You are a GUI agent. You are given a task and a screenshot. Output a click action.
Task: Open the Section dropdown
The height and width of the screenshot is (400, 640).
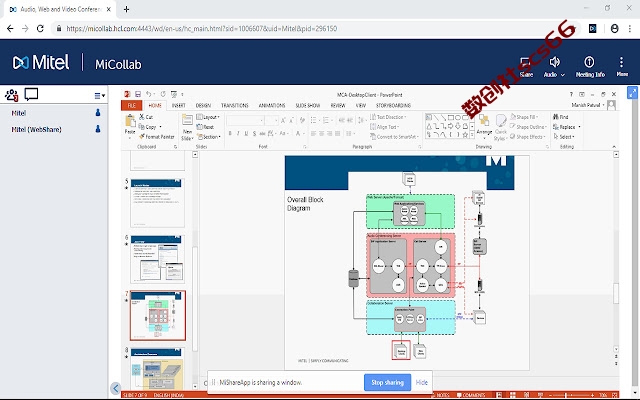tap(209, 137)
